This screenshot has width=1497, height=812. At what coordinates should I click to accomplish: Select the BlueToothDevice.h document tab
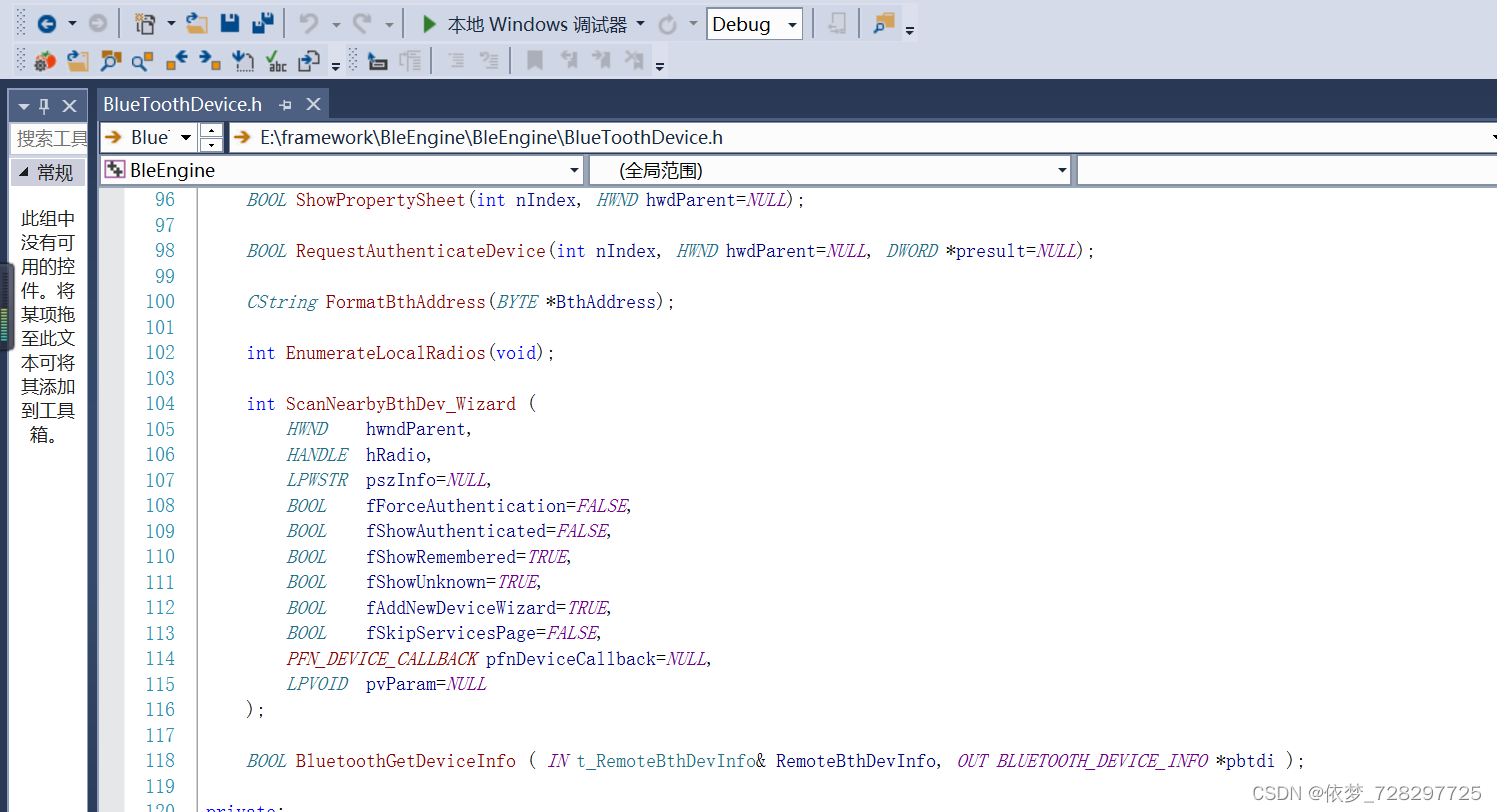(x=182, y=105)
